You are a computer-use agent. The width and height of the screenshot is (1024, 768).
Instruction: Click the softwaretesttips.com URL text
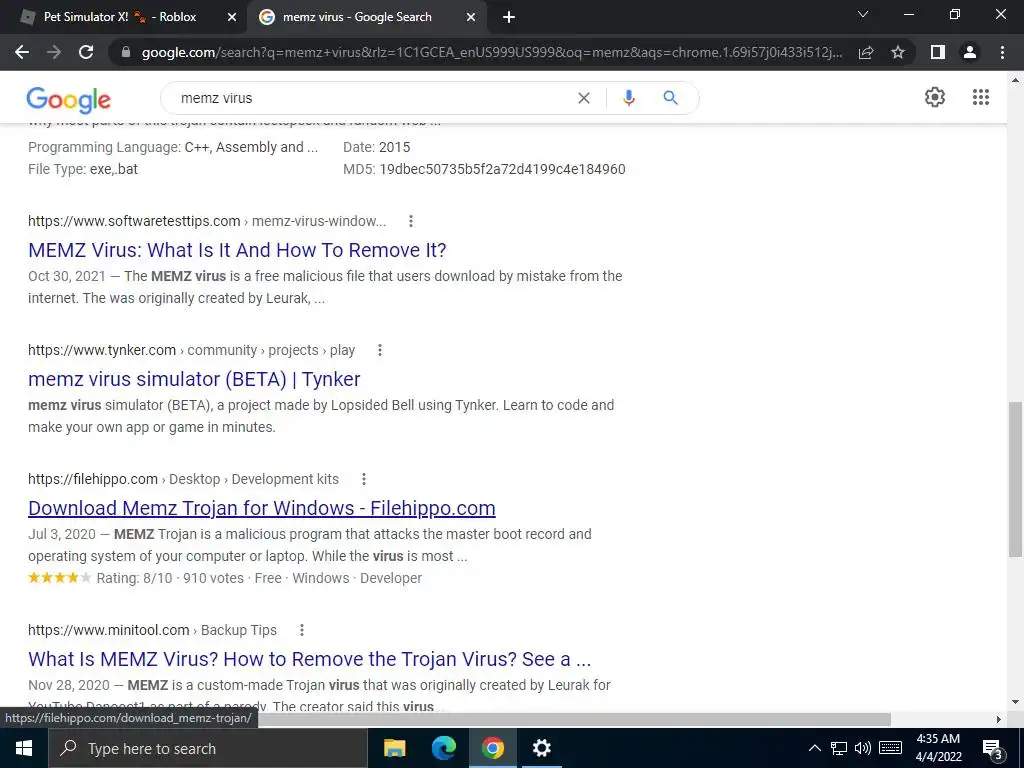pyautogui.click(x=134, y=221)
